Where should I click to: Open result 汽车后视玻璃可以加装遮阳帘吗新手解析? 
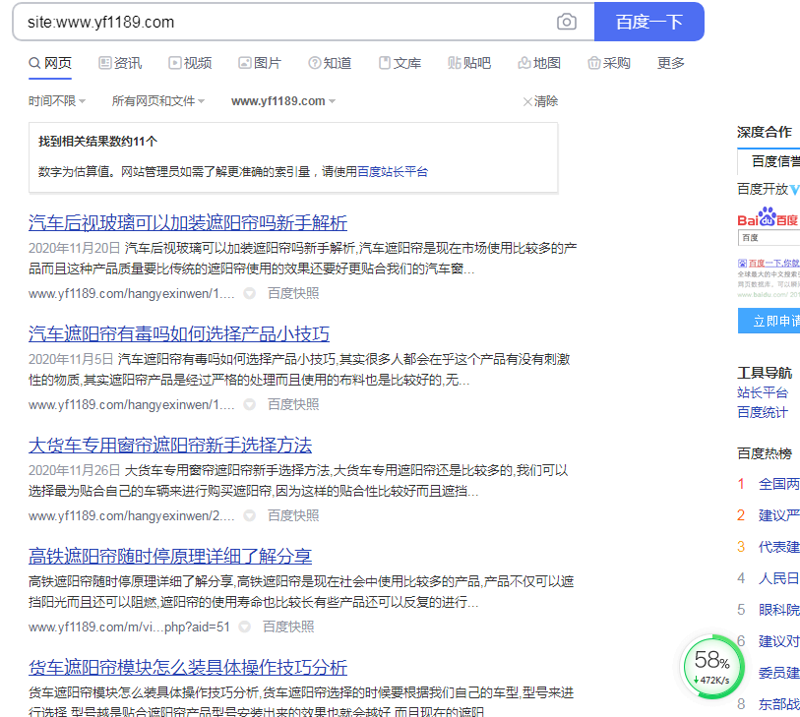(188, 222)
